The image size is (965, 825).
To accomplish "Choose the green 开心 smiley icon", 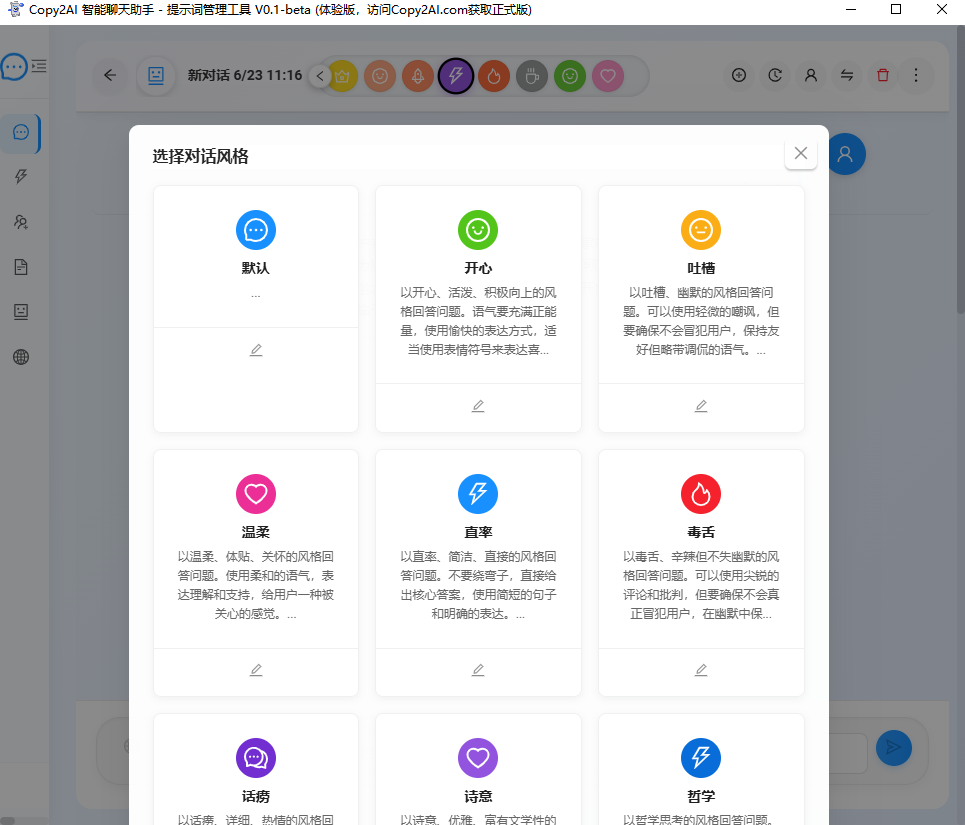I will pos(478,230).
